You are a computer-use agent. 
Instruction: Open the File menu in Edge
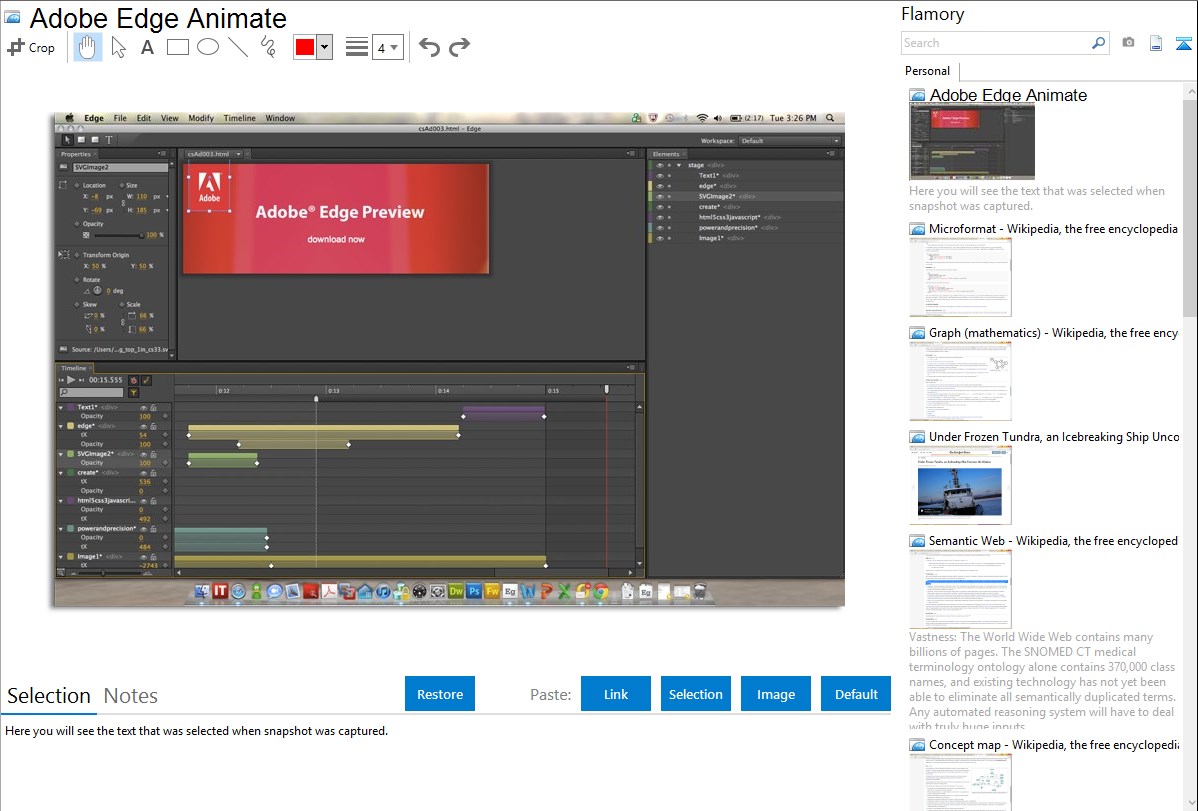(120, 118)
